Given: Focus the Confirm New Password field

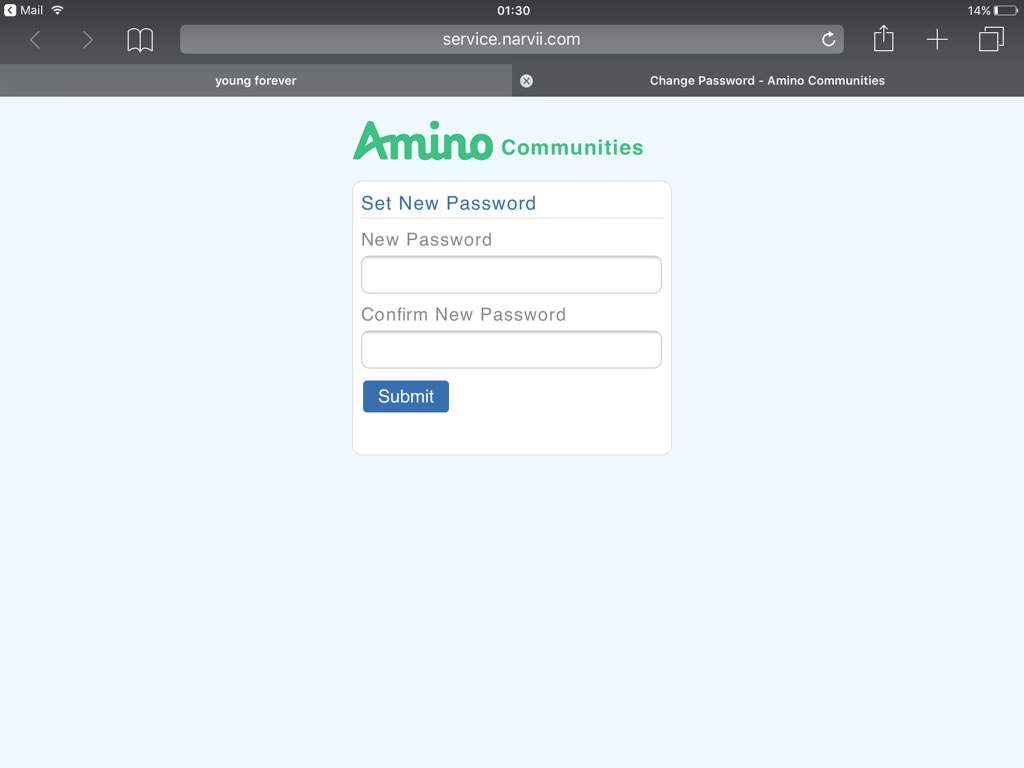Looking at the screenshot, I should point(511,349).
